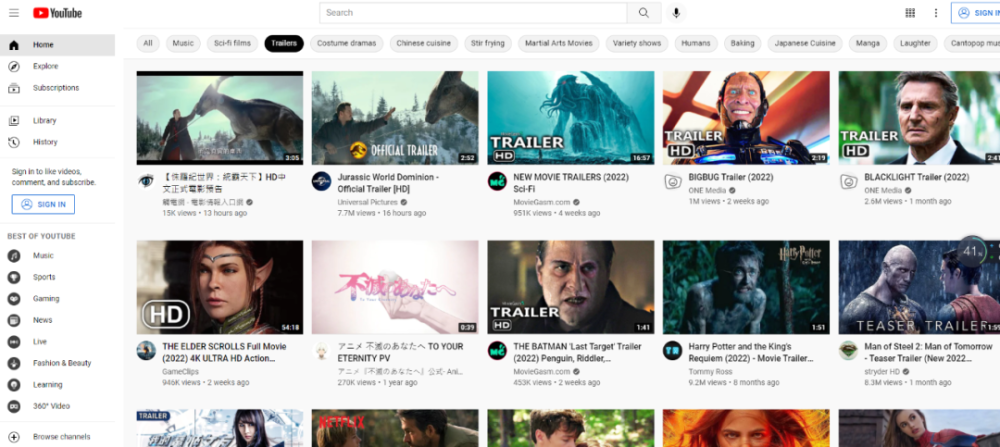Open Library in the sidebar

pos(57,121)
